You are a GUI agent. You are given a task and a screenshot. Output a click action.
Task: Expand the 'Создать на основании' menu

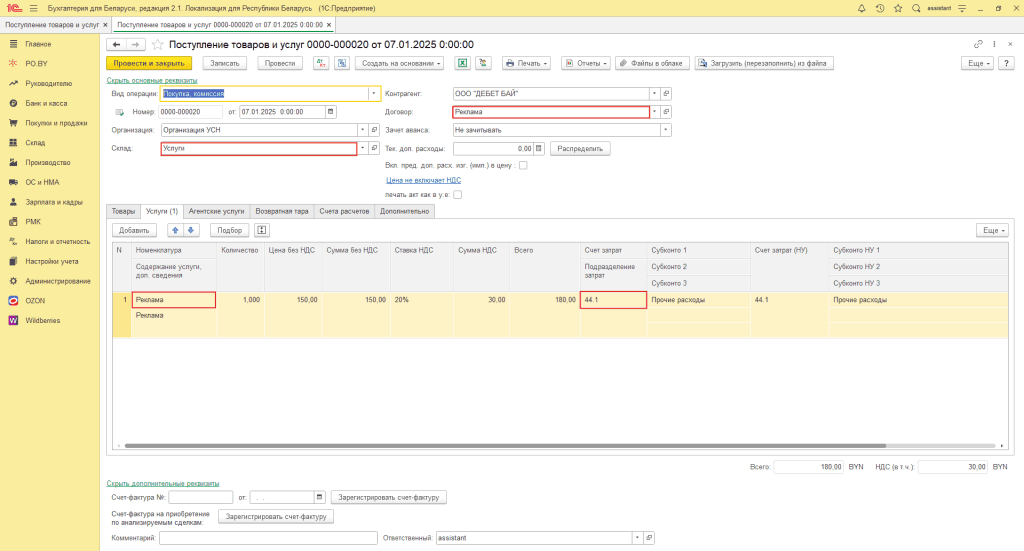[397, 63]
